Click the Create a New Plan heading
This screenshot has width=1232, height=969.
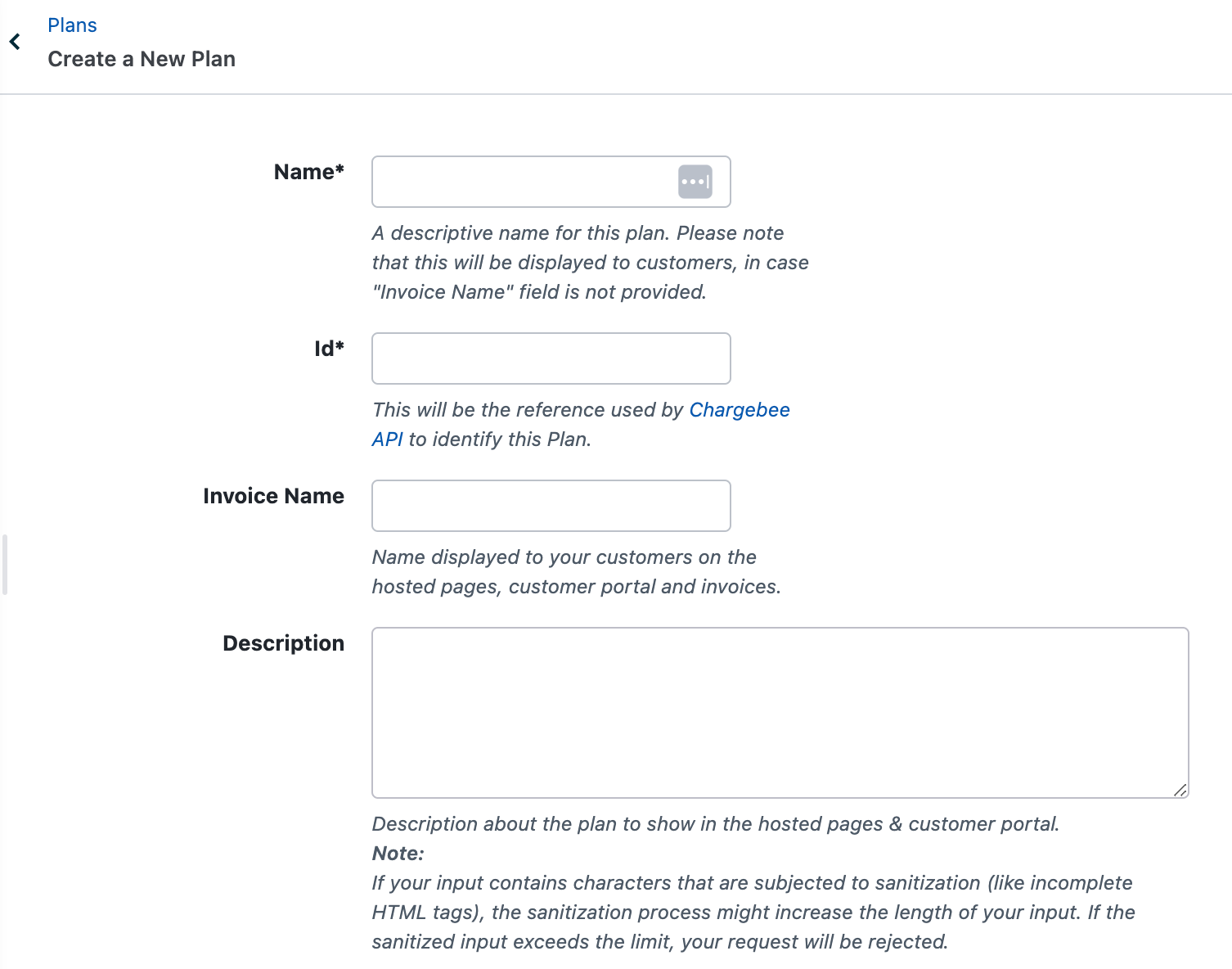[142, 59]
